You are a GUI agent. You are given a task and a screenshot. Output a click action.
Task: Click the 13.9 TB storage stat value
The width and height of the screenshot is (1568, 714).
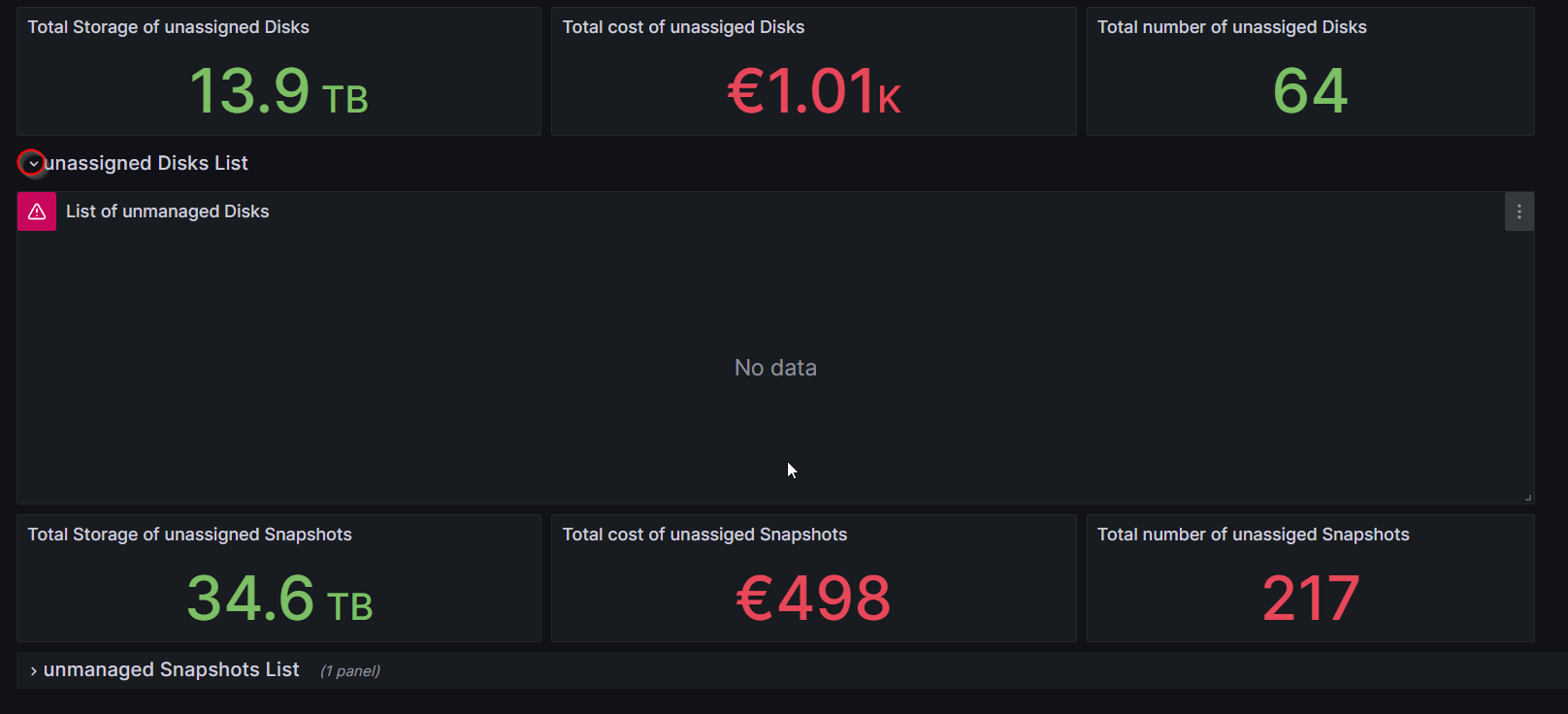click(x=278, y=91)
